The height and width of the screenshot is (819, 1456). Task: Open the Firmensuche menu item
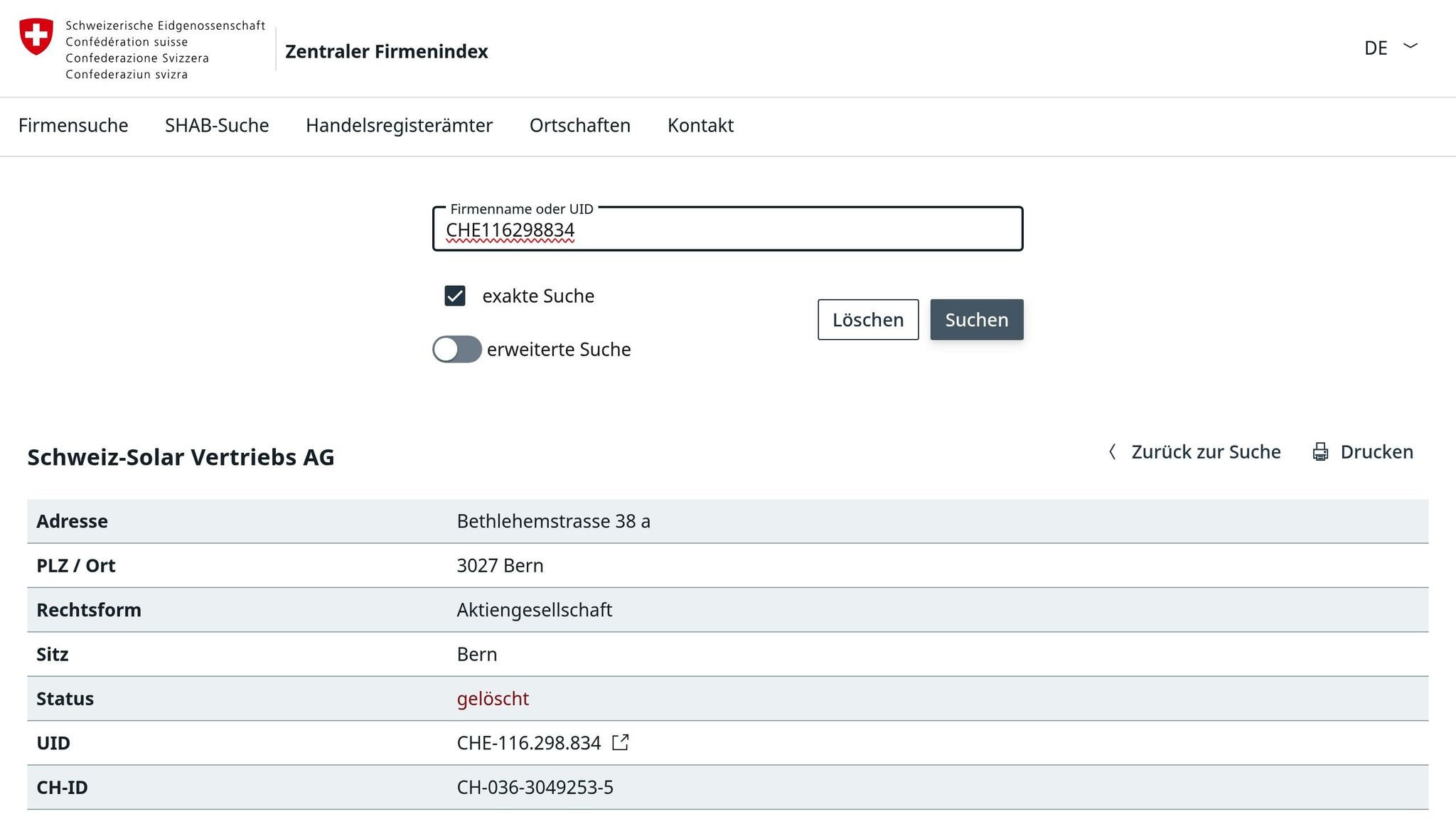pyautogui.click(x=73, y=125)
